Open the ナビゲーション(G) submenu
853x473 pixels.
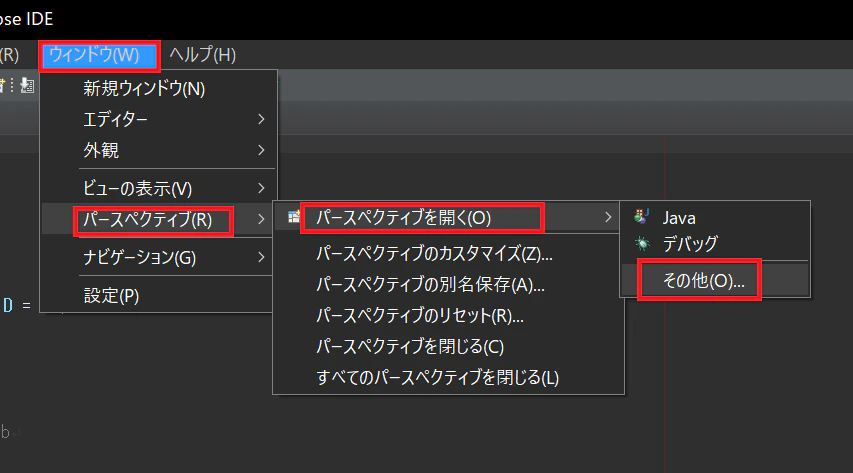(x=158, y=257)
